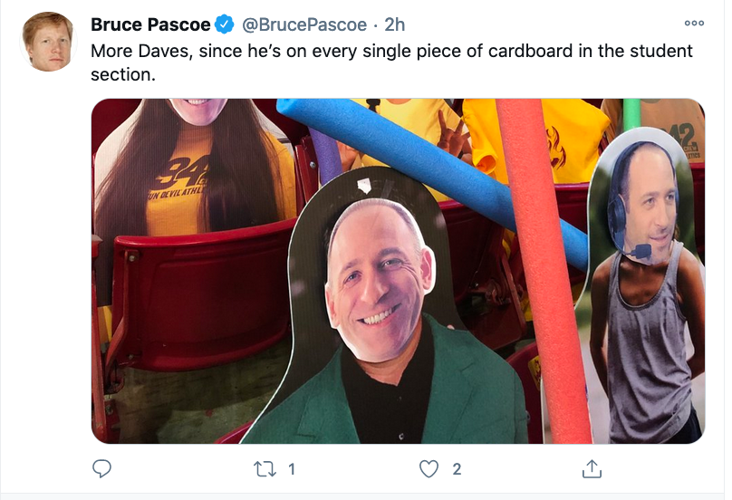Click the like count of 2
732x500 pixels.
click(x=457, y=469)
